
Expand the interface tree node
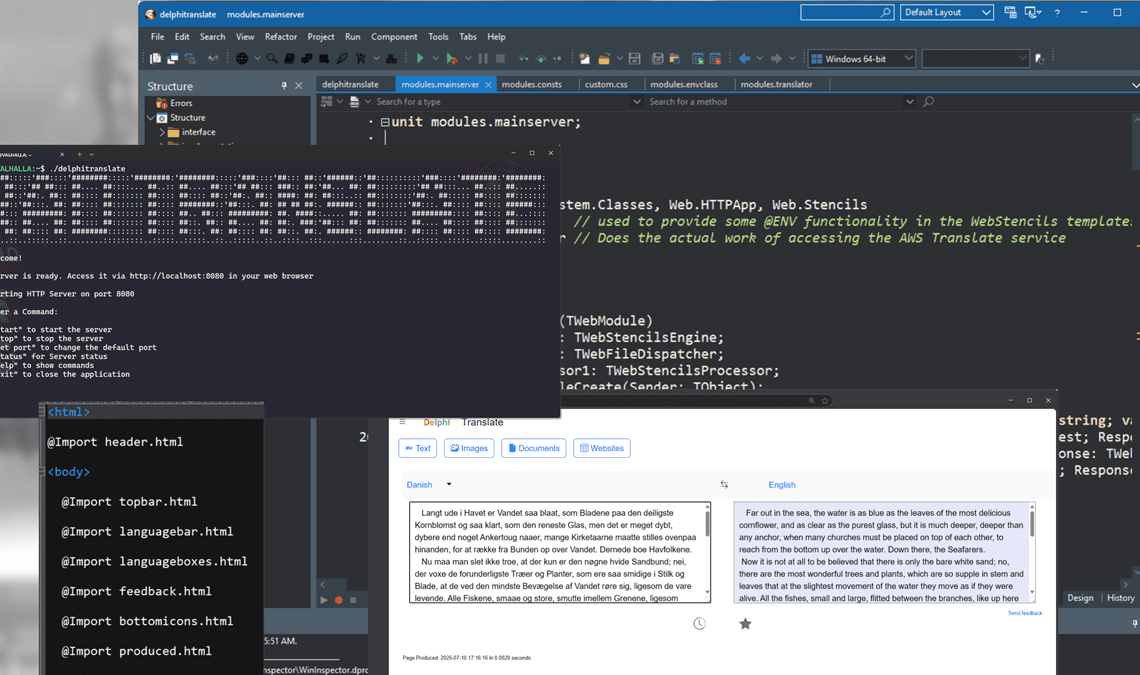(x=162, y=132)
